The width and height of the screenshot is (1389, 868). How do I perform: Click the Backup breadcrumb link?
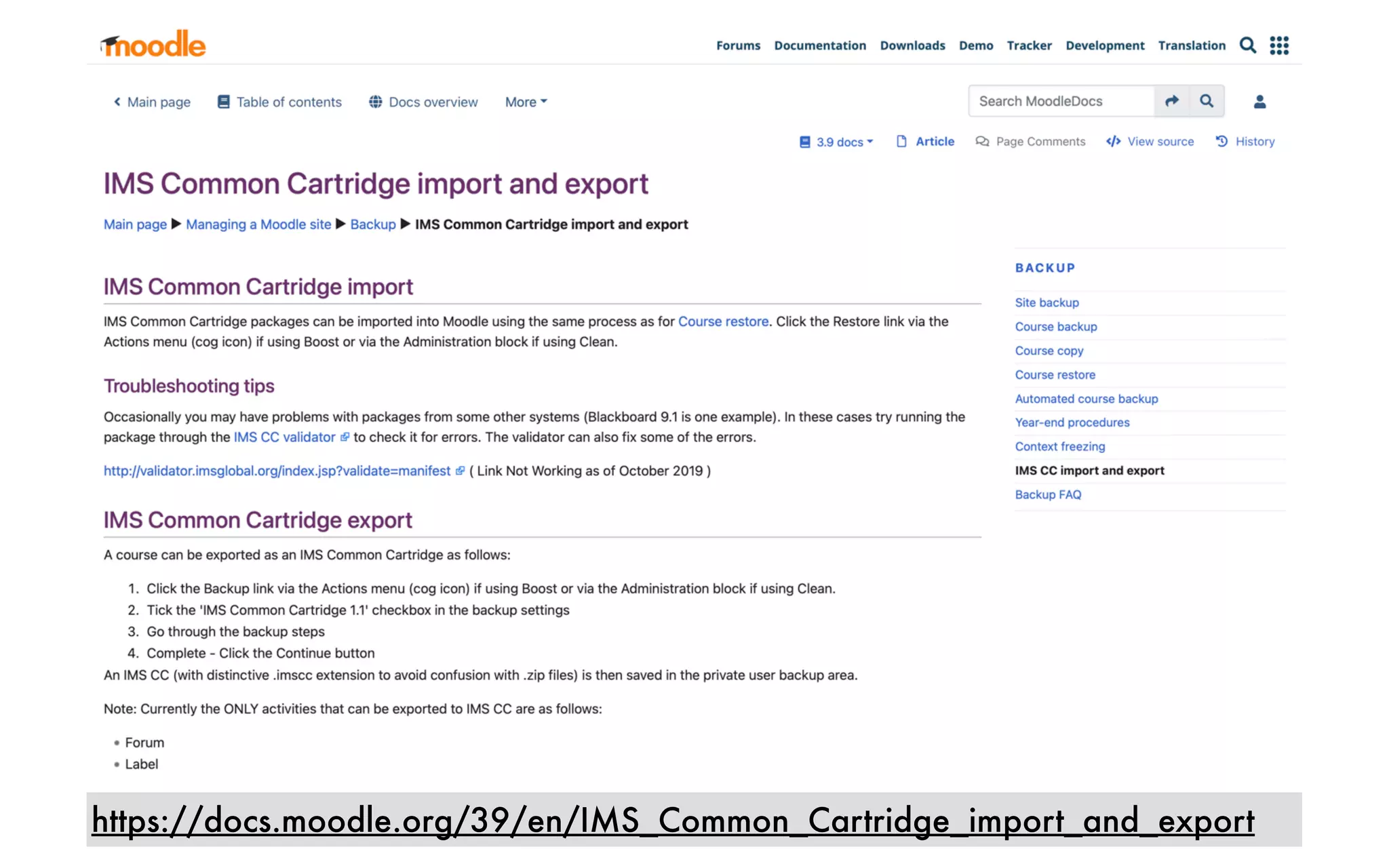coord(373,224)
